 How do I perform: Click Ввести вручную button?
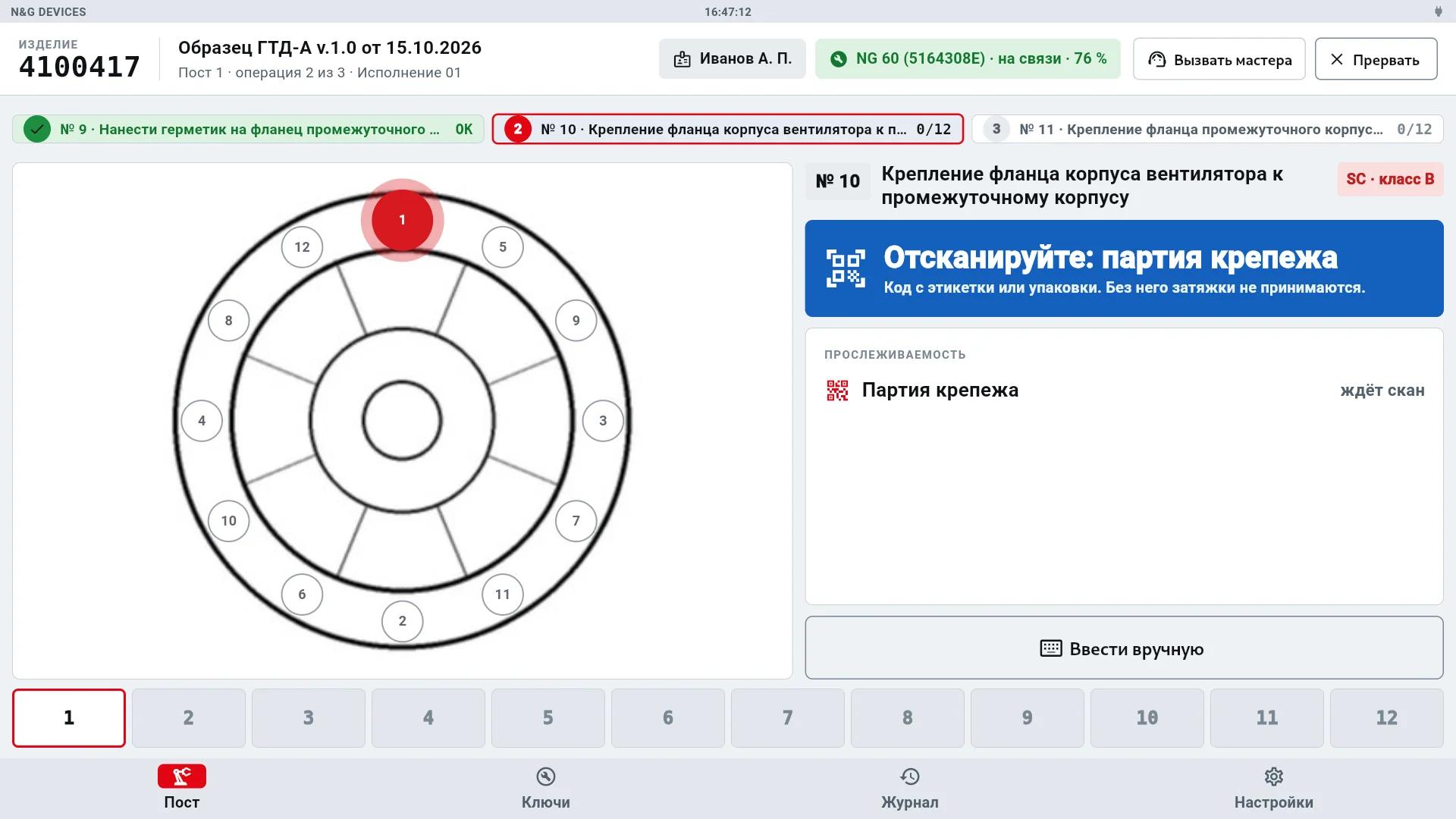point(1124,648)
